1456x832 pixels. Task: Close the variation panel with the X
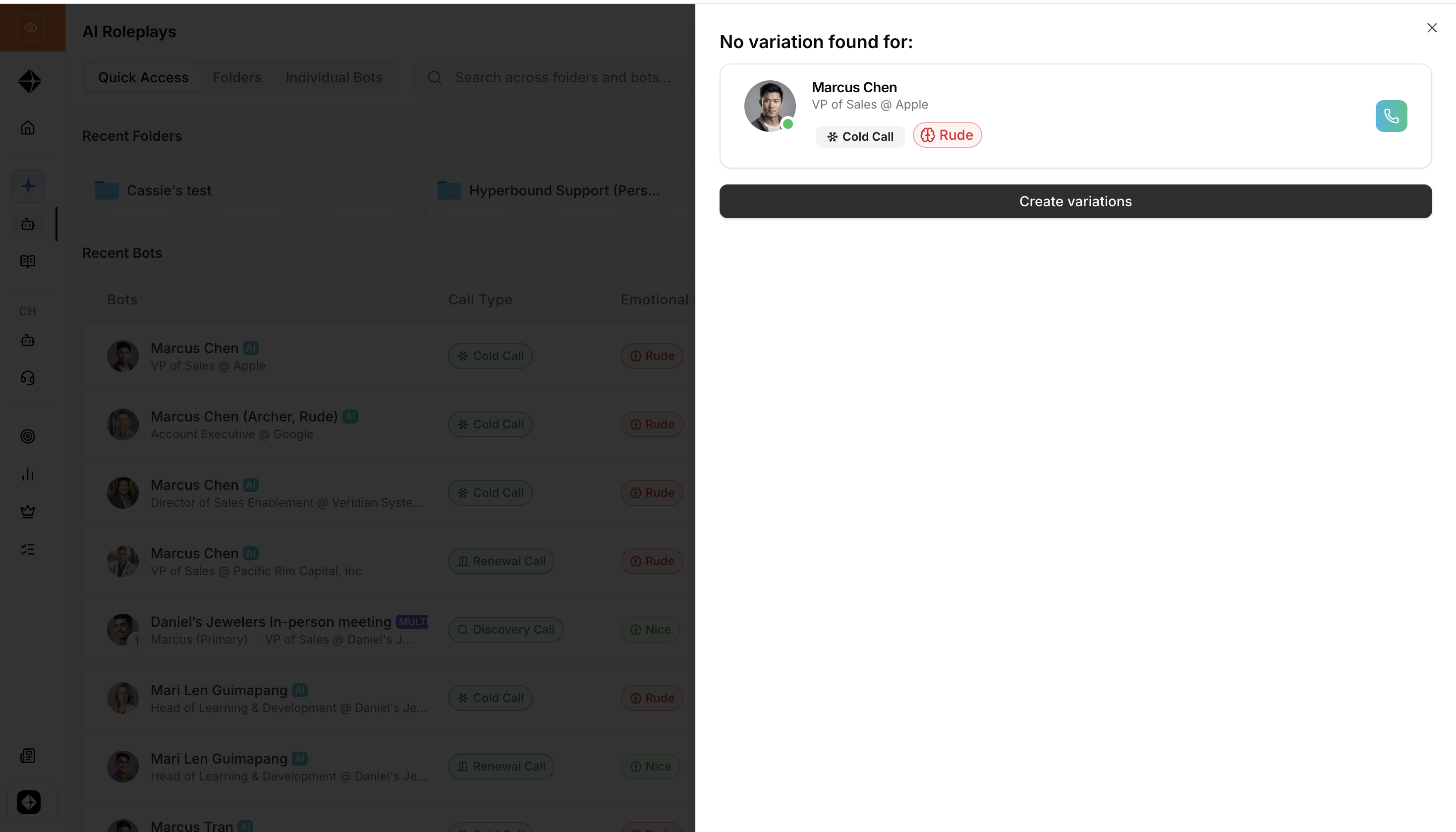[1431, 28]
